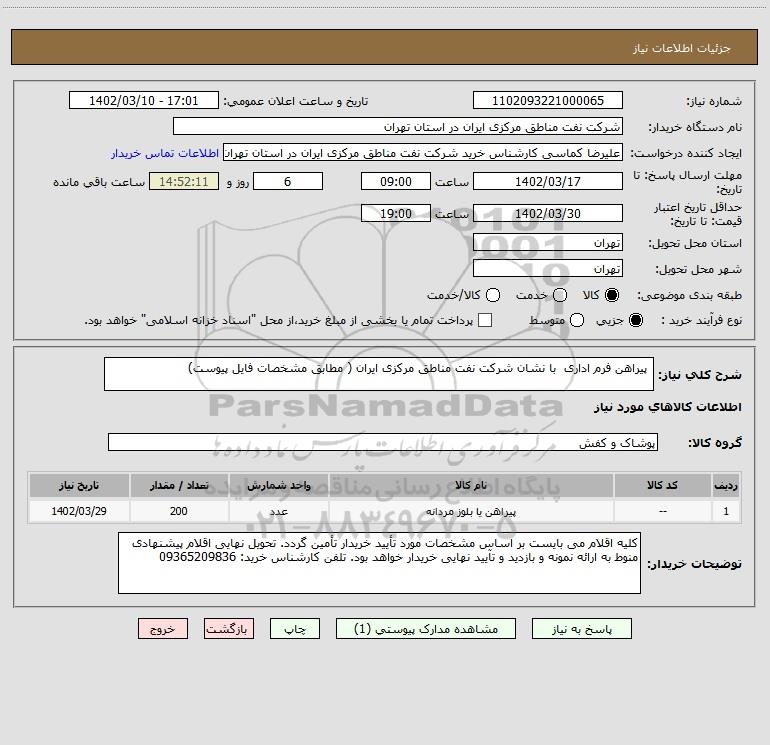The width and height of the screenshot is (770, 745).
Task: Select the کالا radio button
Action: (x=612, y=295)
